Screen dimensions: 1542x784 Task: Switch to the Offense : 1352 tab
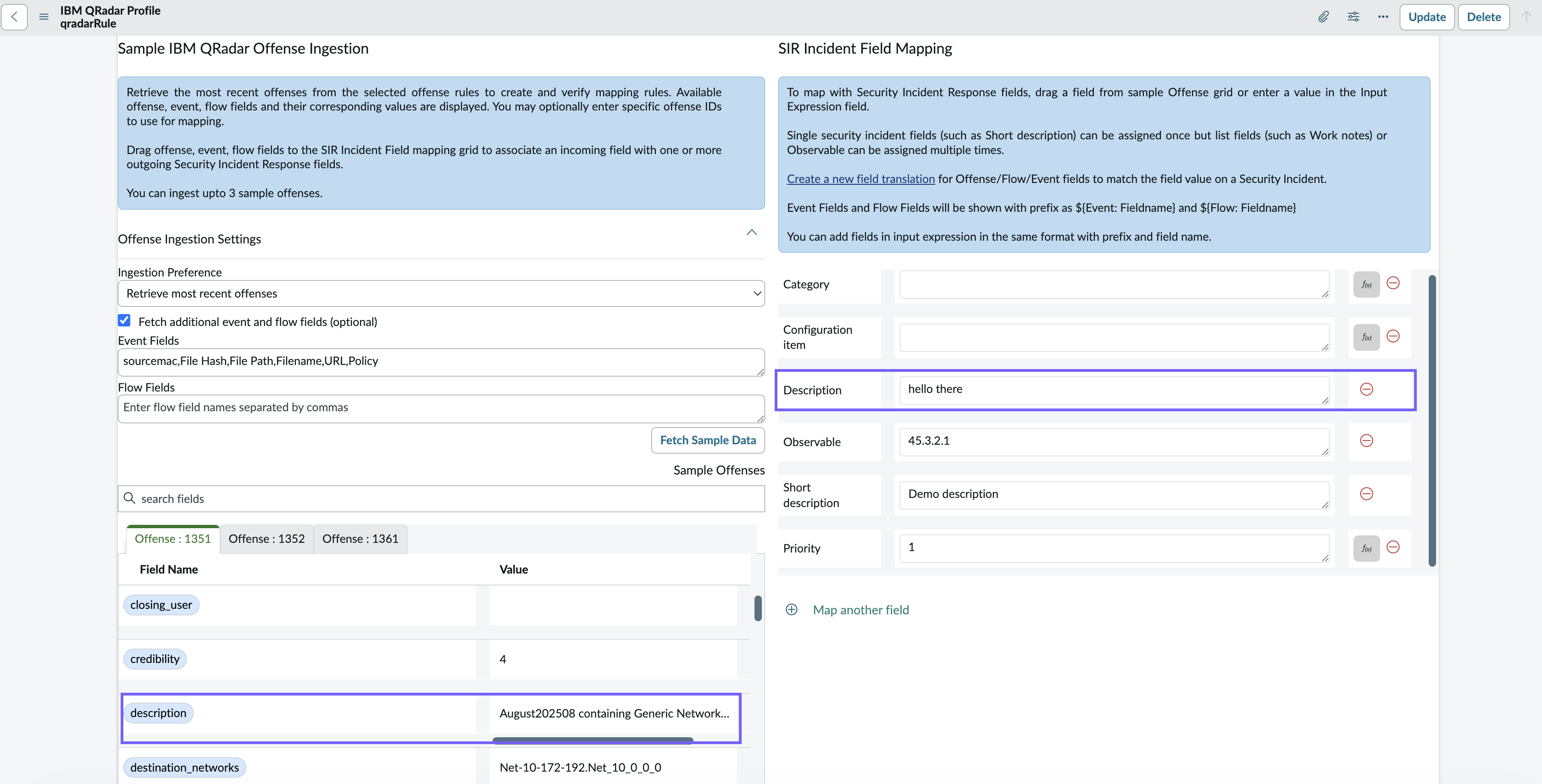point(266,539)
